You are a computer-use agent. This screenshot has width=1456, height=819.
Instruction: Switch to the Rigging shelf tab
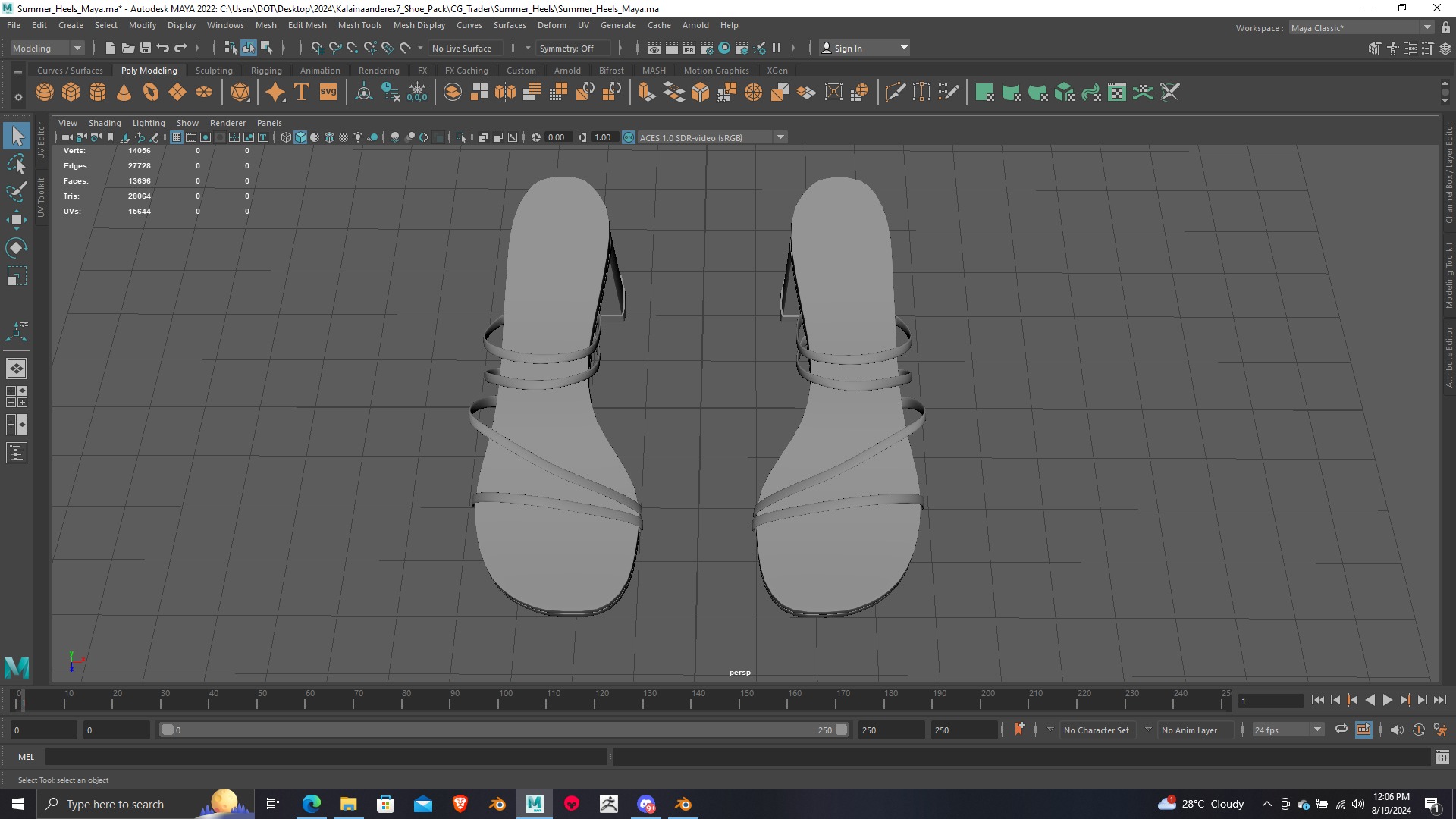(266, 71)
